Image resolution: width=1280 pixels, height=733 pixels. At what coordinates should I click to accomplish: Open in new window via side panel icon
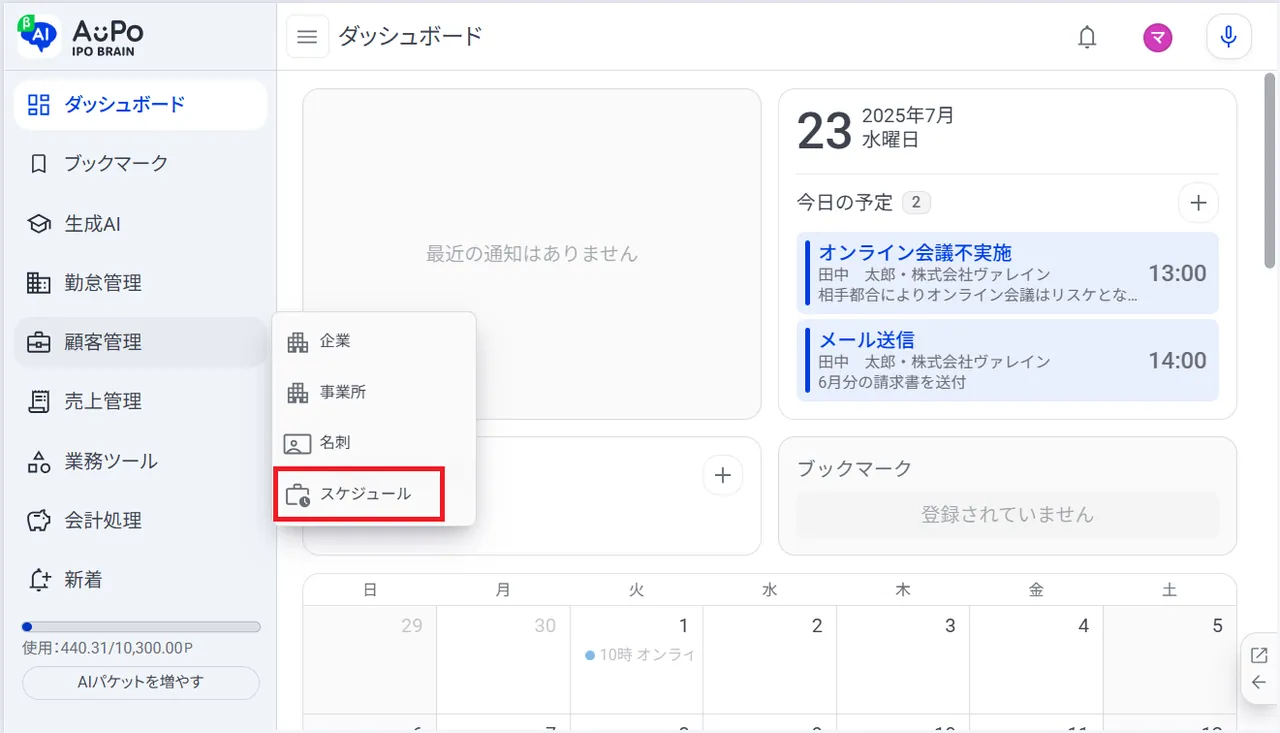1259,655
